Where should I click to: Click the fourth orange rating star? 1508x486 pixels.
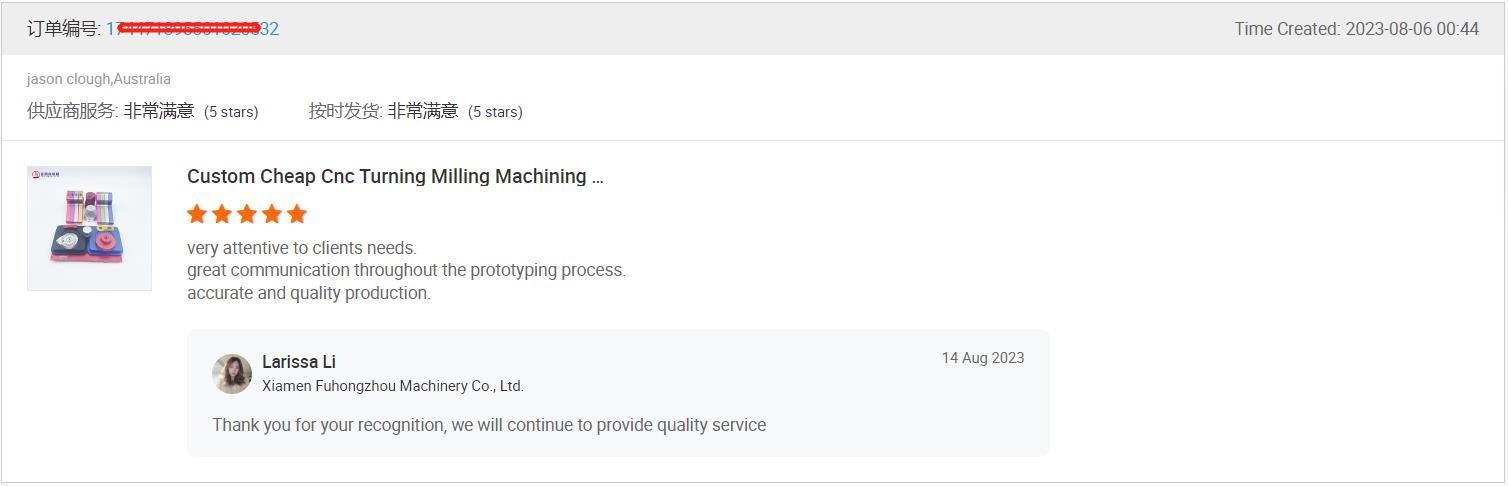272,214
